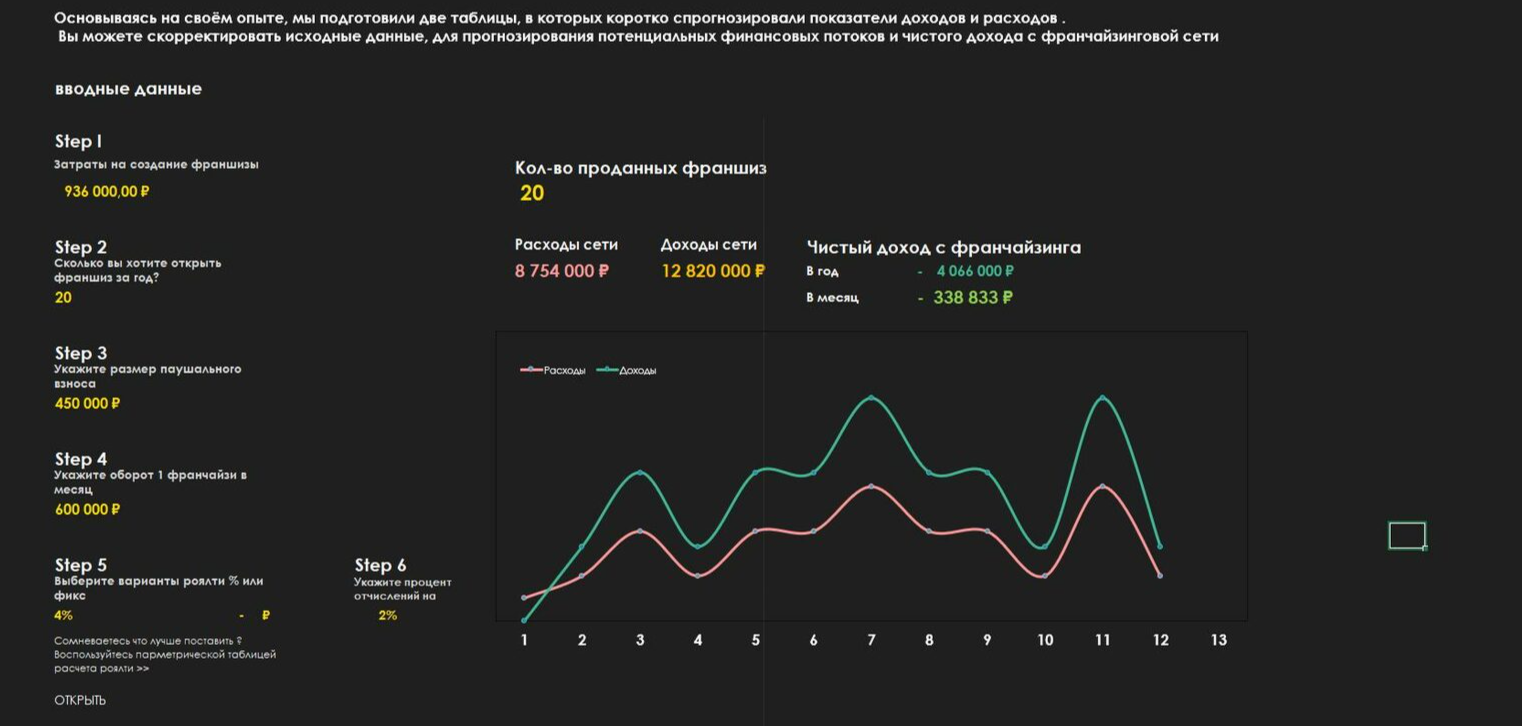Click the 'Укажите размер паушального взноса' label
The width and height of the screenshot is (1522, 726).
coord(148,376)
